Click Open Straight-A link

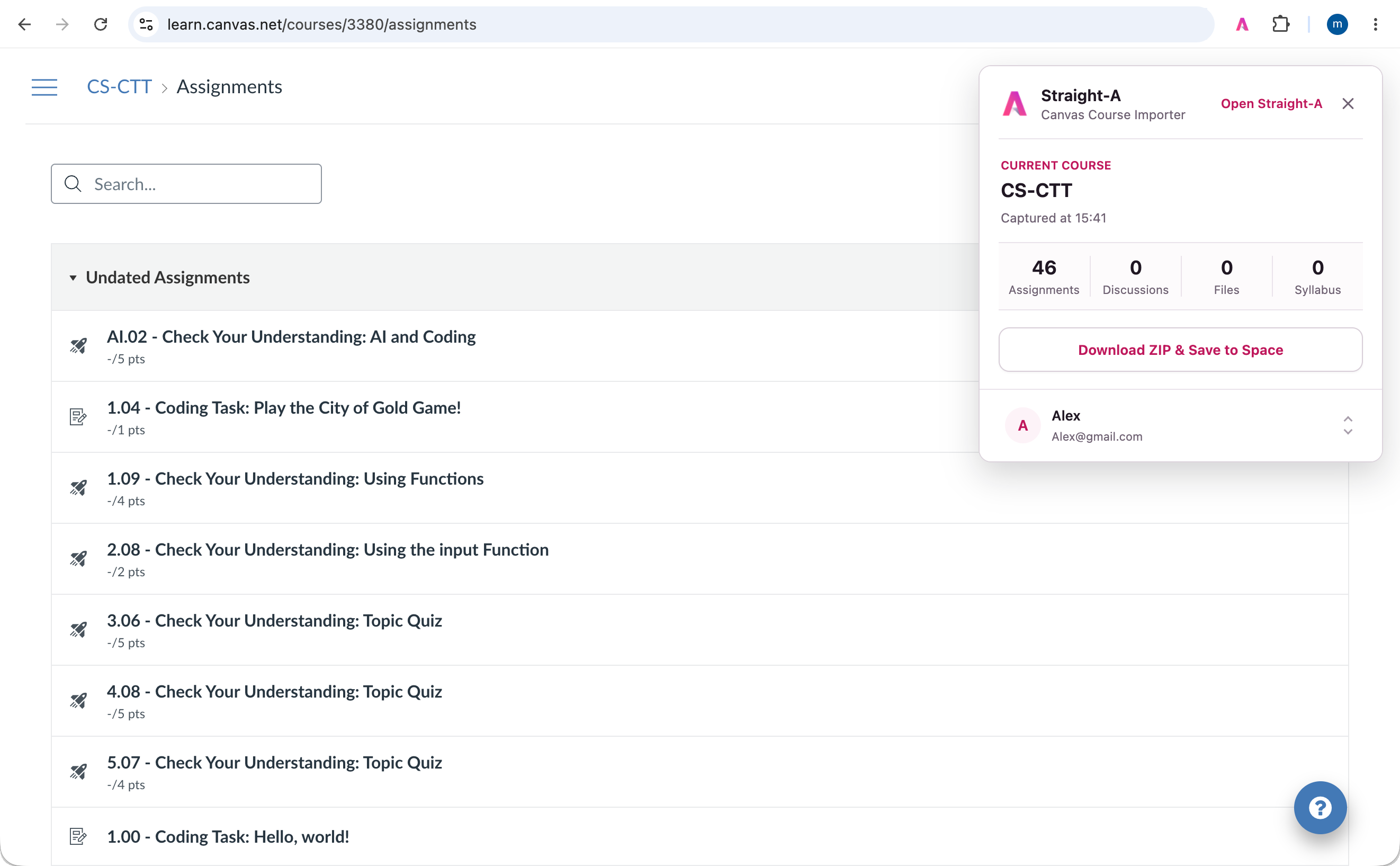[1271, 104]
